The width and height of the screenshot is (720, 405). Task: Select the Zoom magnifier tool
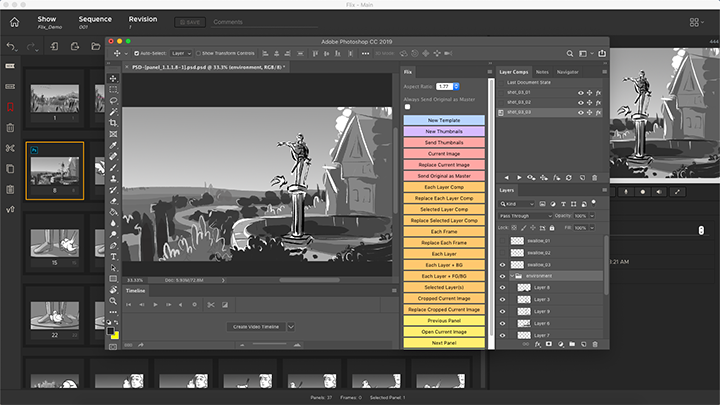[113, 300]
